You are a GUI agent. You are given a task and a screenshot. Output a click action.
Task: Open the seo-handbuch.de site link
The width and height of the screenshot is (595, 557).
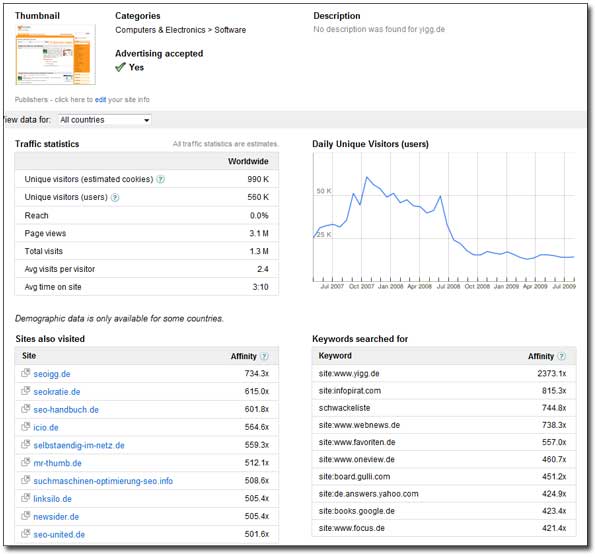tap(66, 410)
